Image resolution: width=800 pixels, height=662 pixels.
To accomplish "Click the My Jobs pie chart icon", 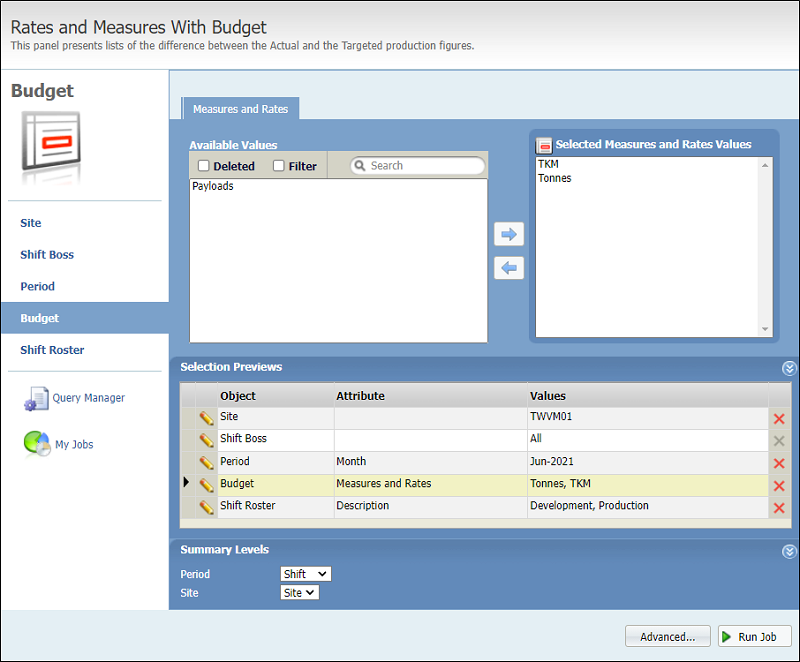I will pos(37,444).
